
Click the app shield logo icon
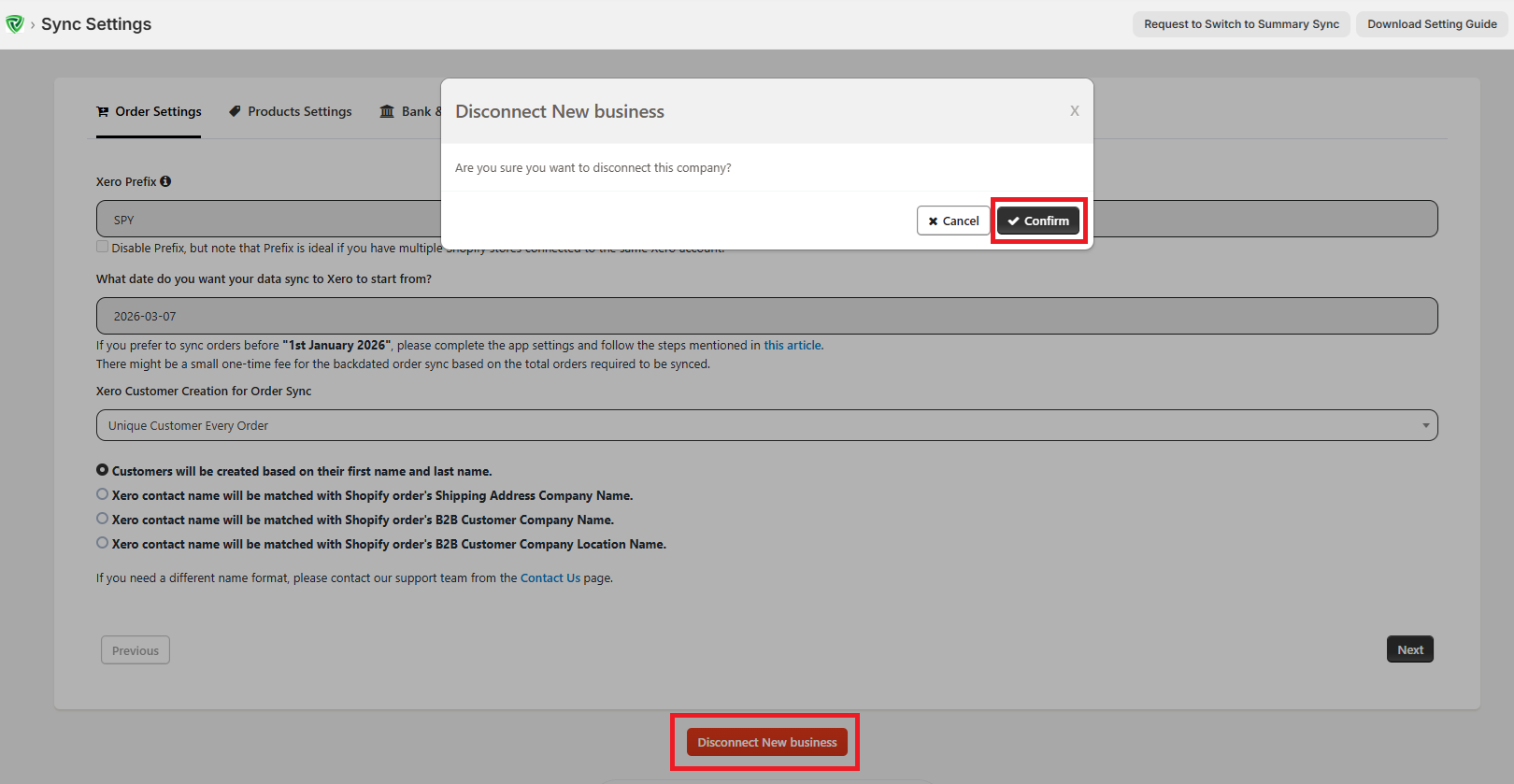point(14,24)
